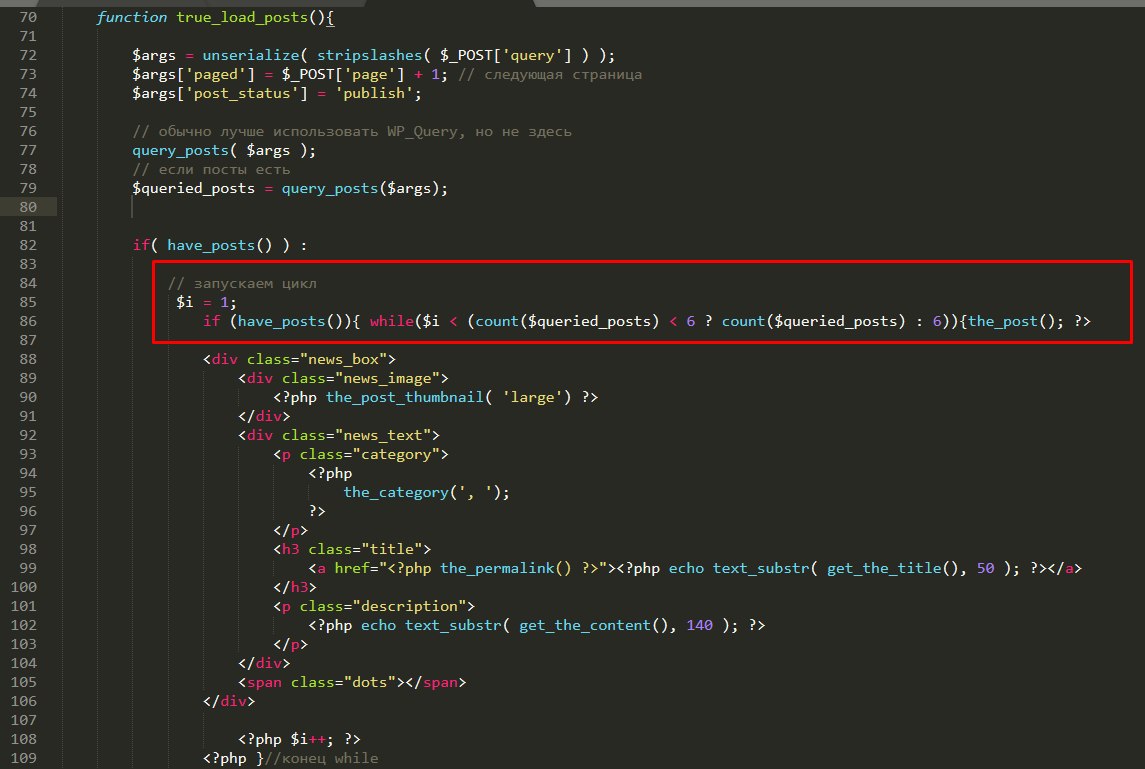Click the while keyword on line 86

391,321
